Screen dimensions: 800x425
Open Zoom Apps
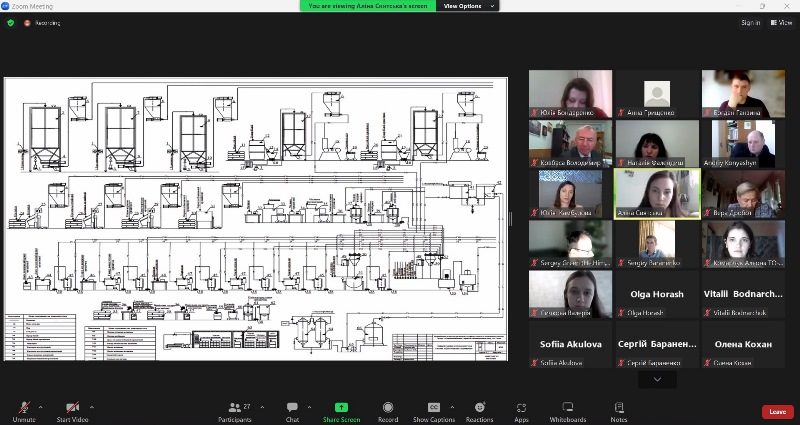click(521, 411)
